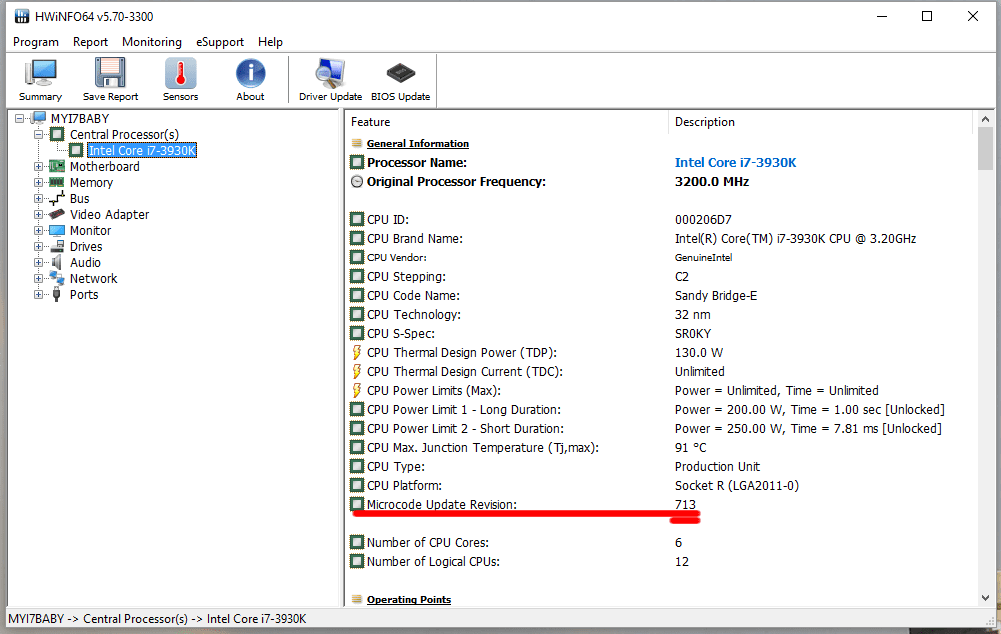Click the HWiNFO64 title bar app icon

point(22,16)
